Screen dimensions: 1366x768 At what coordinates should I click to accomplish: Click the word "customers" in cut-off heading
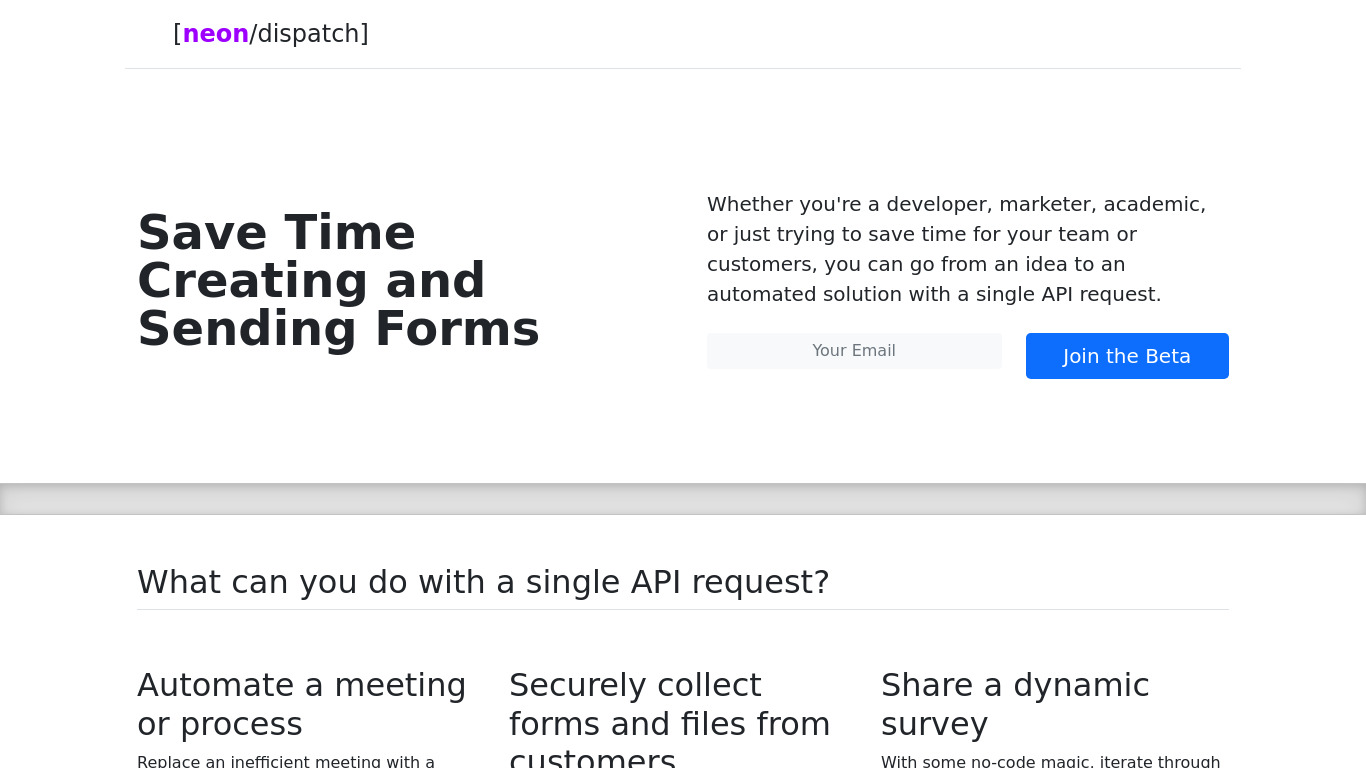(x=592, y=758)
